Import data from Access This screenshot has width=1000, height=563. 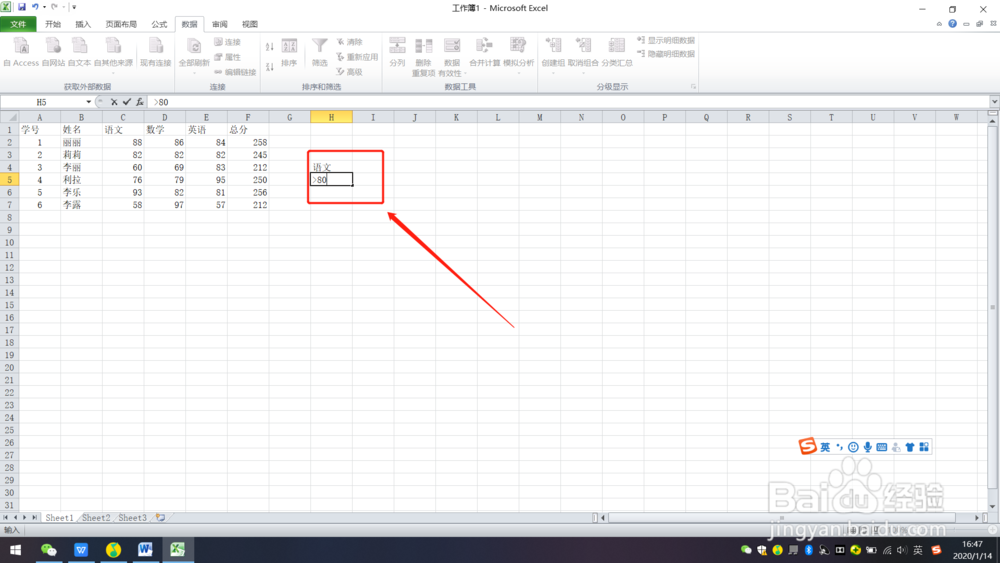(x=21, y=52)
